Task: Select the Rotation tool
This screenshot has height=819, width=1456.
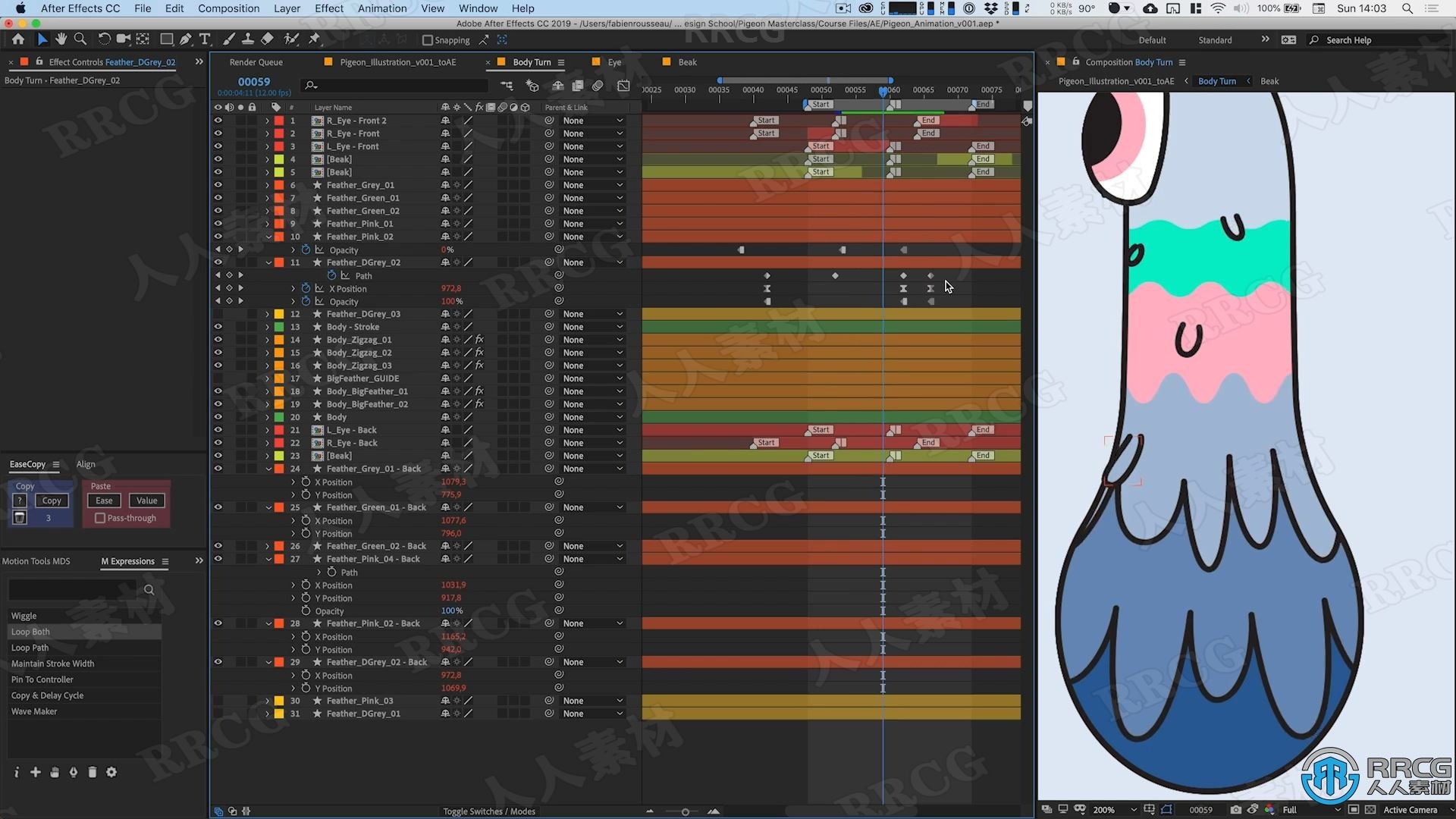Action: click(104, 39)
